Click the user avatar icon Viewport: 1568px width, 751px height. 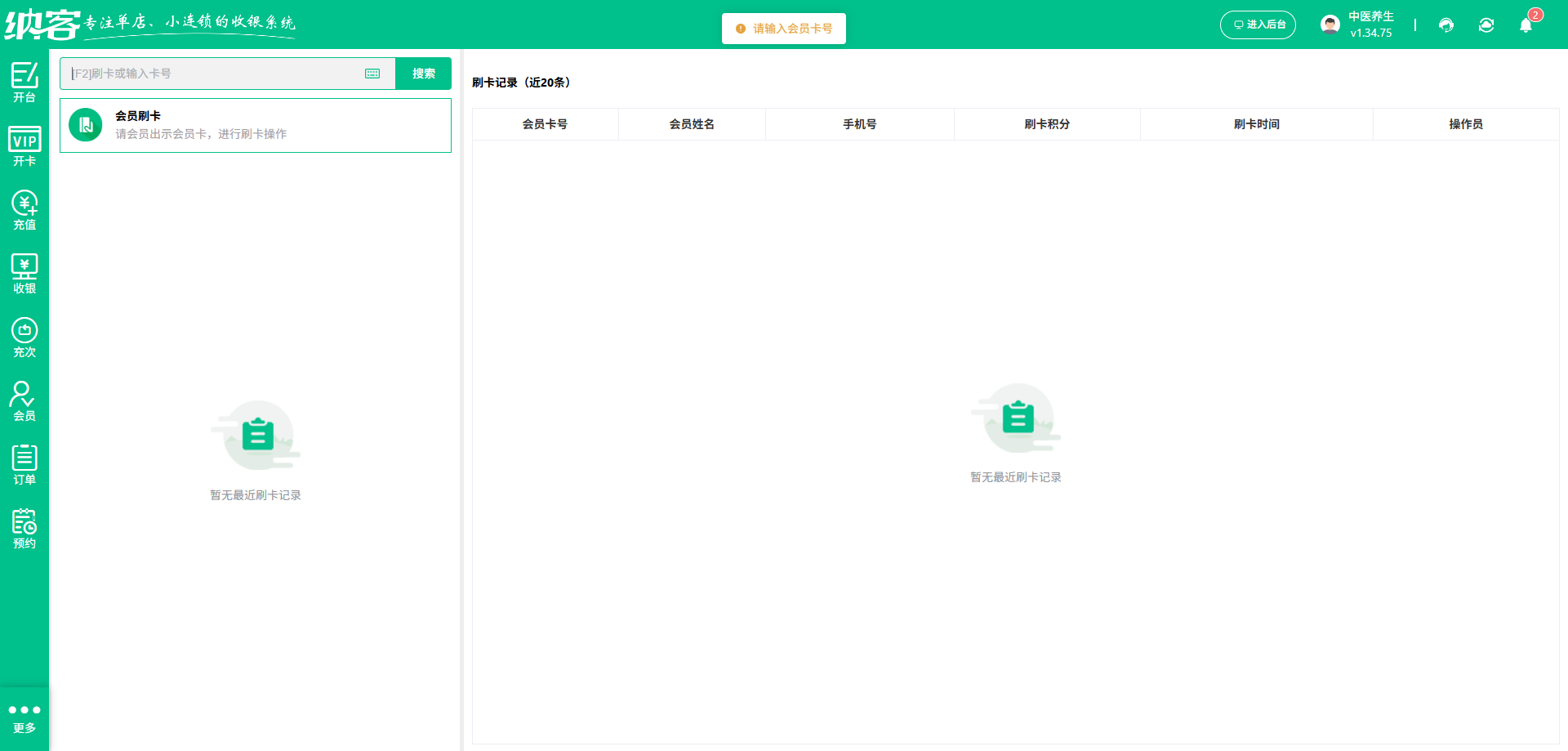[x=1330, y=25]
